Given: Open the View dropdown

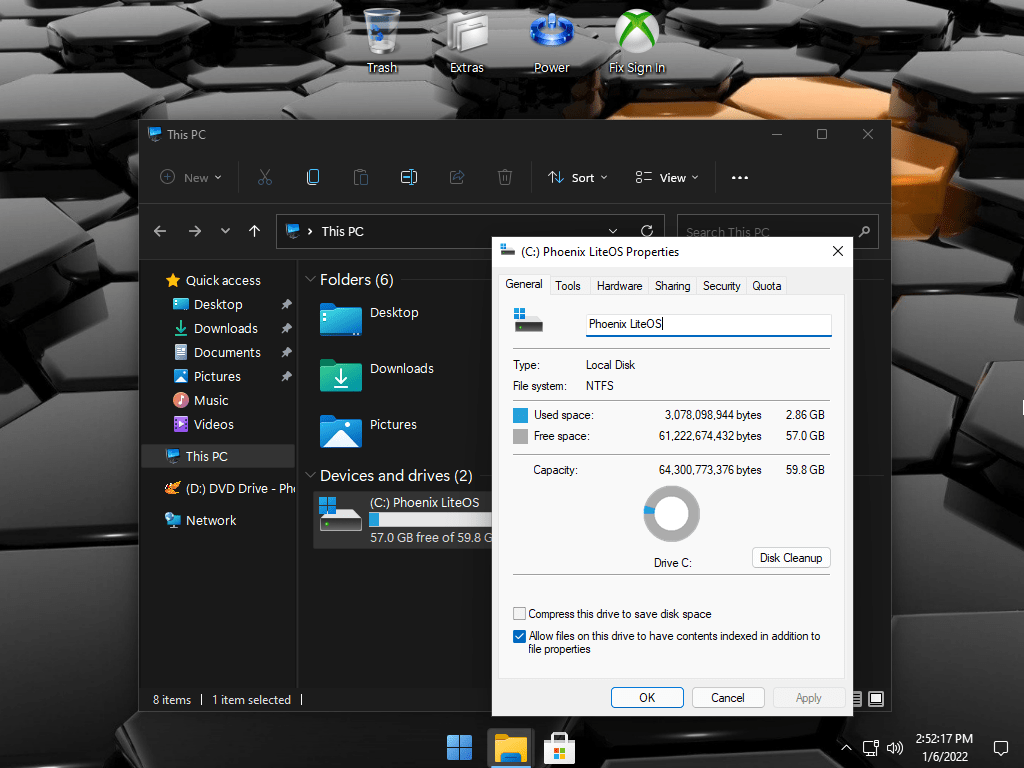Looking at the screenshot, I should tap(667, 178).
